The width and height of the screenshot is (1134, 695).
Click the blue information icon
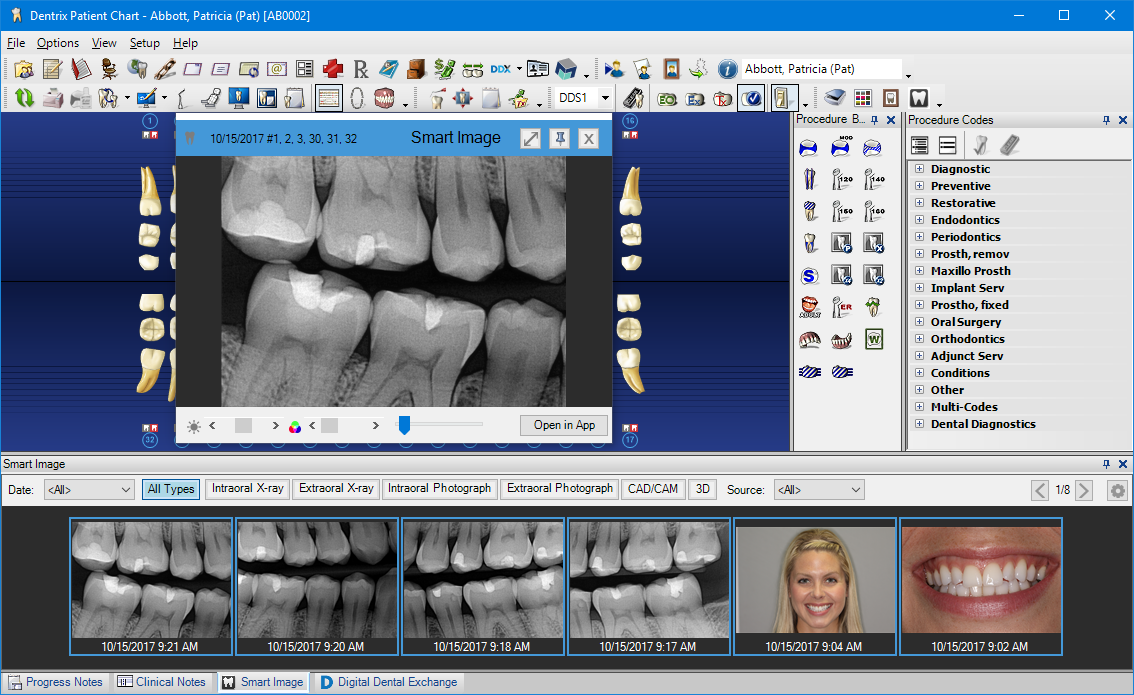pos(727,69)
